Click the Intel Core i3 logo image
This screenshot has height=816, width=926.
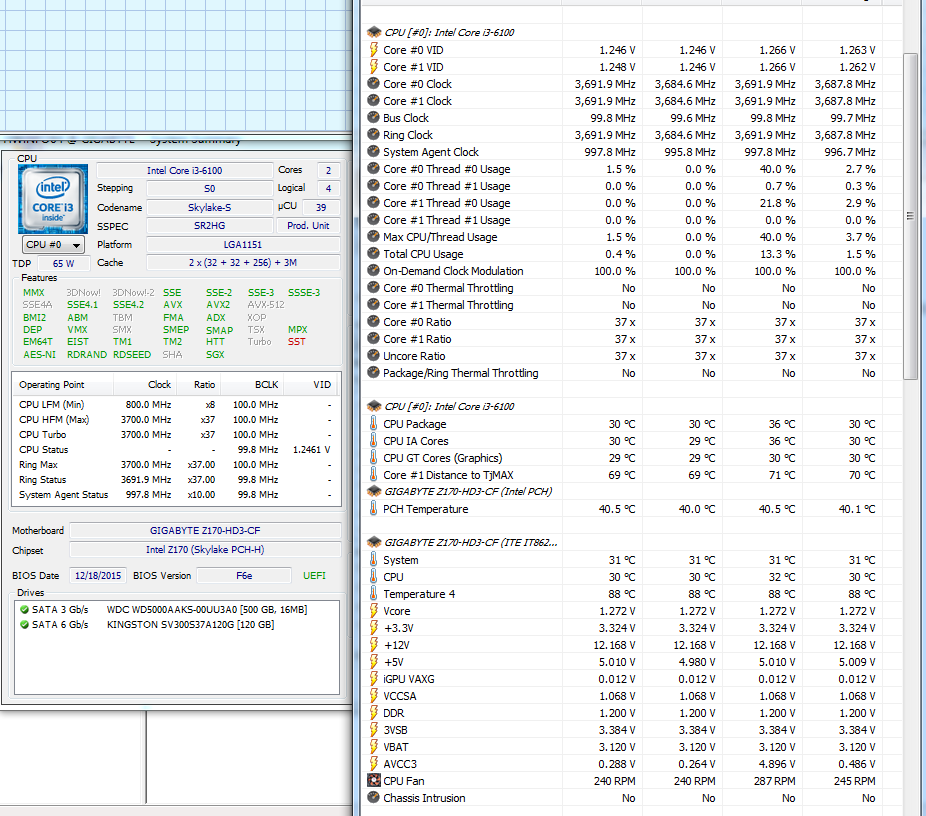53,198
